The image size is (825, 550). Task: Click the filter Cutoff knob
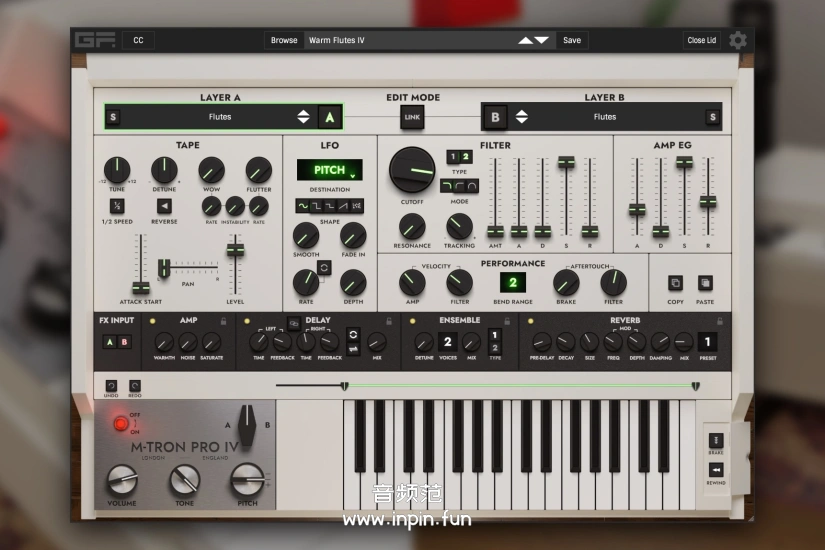tap(412, 169)
